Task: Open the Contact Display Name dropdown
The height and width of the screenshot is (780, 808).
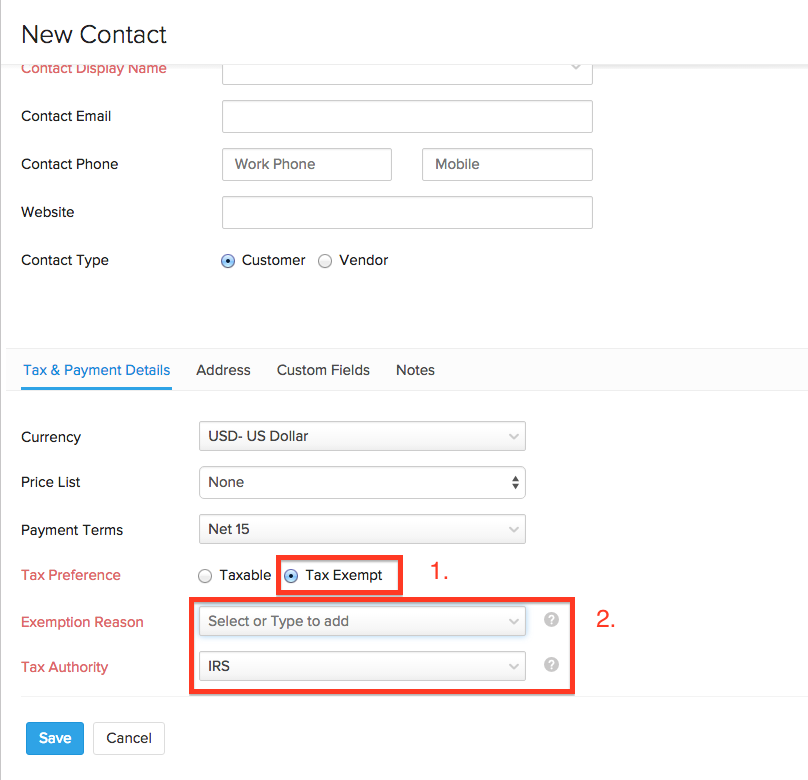Action: tap(406, 68)
